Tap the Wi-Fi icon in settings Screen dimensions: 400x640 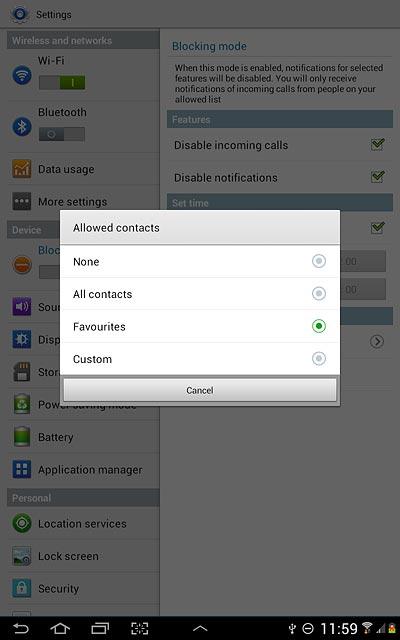[x=22, y=75]
